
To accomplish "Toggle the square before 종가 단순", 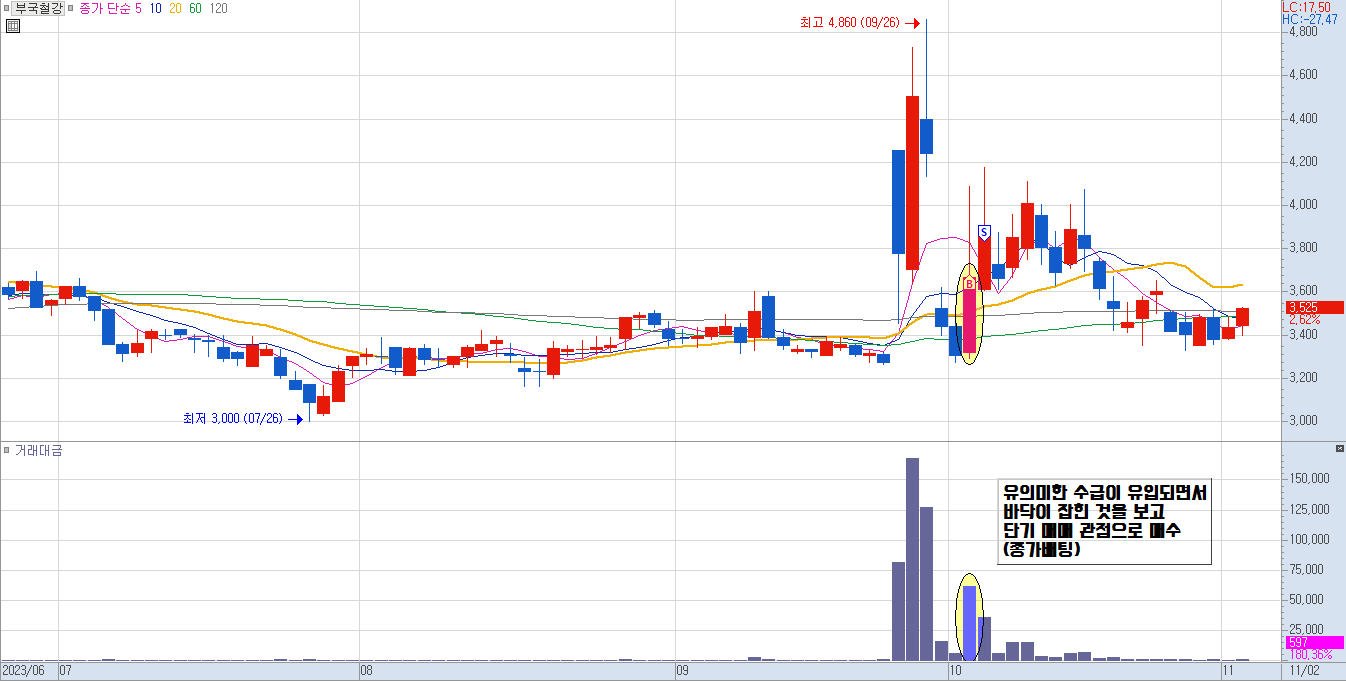I will tap(72, 8).
